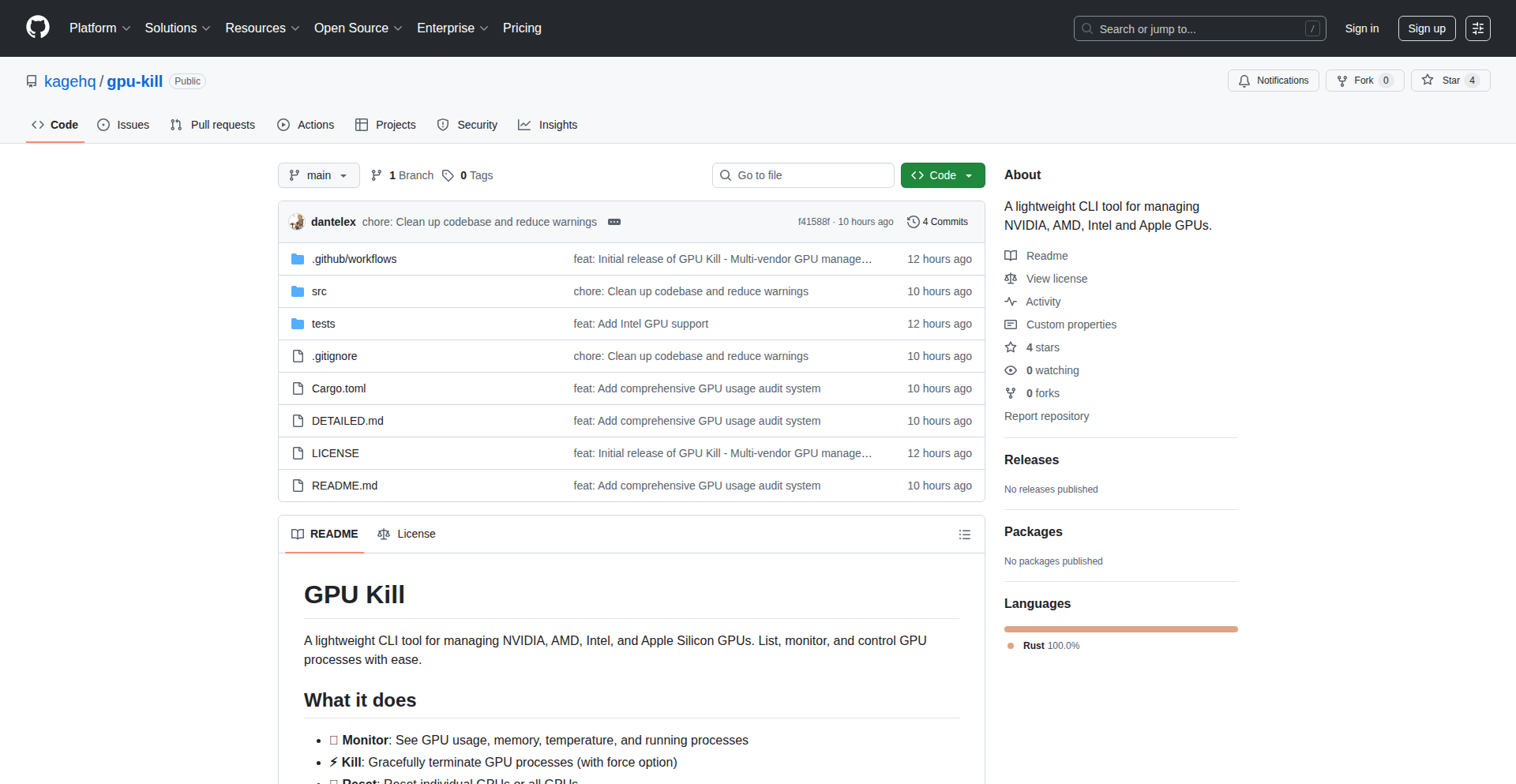Switch to the Actions tab
Image resolution: width=1516 pixels, height=784 pixels.
tap(306, 125)
